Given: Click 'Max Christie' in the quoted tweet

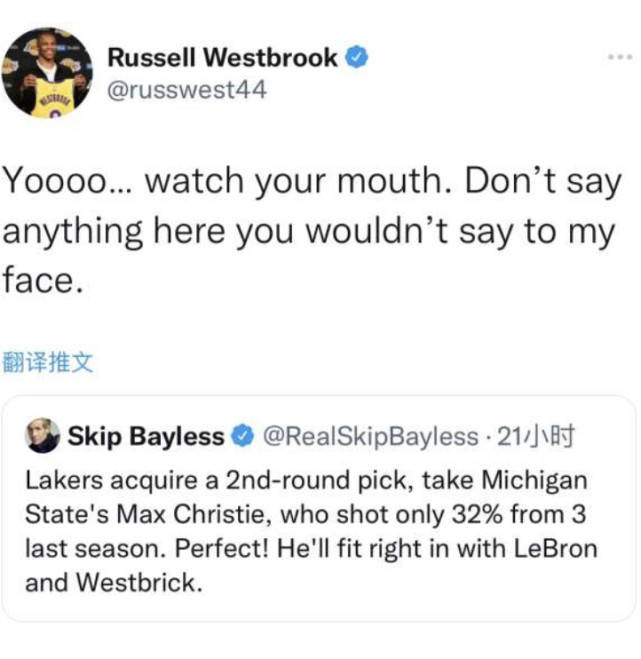Looking at the screenshot, I should click(x=193, y=514).
